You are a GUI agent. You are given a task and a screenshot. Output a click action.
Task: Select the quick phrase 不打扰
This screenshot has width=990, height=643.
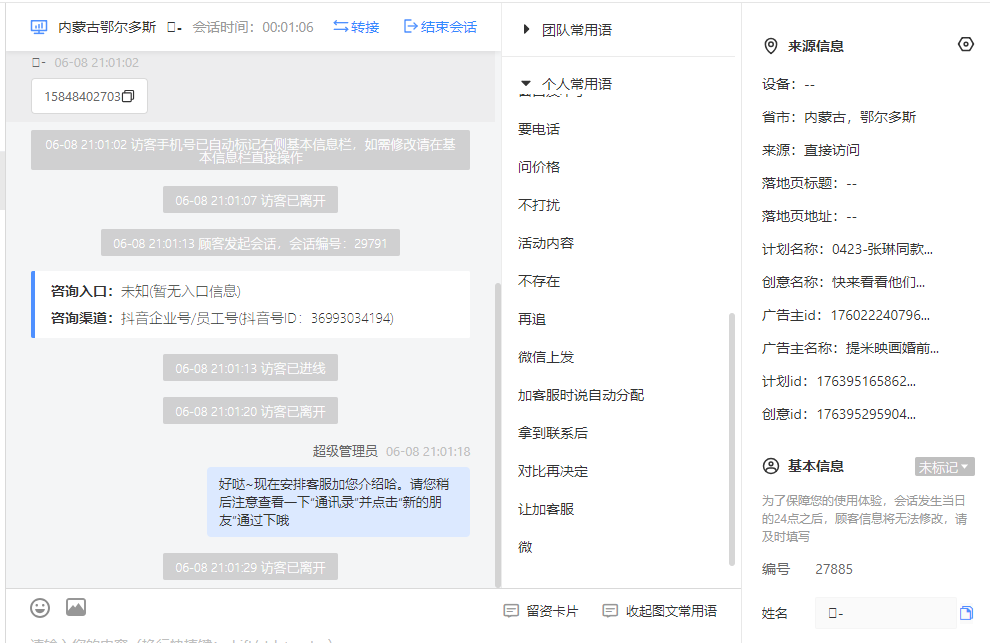point(539,205)
